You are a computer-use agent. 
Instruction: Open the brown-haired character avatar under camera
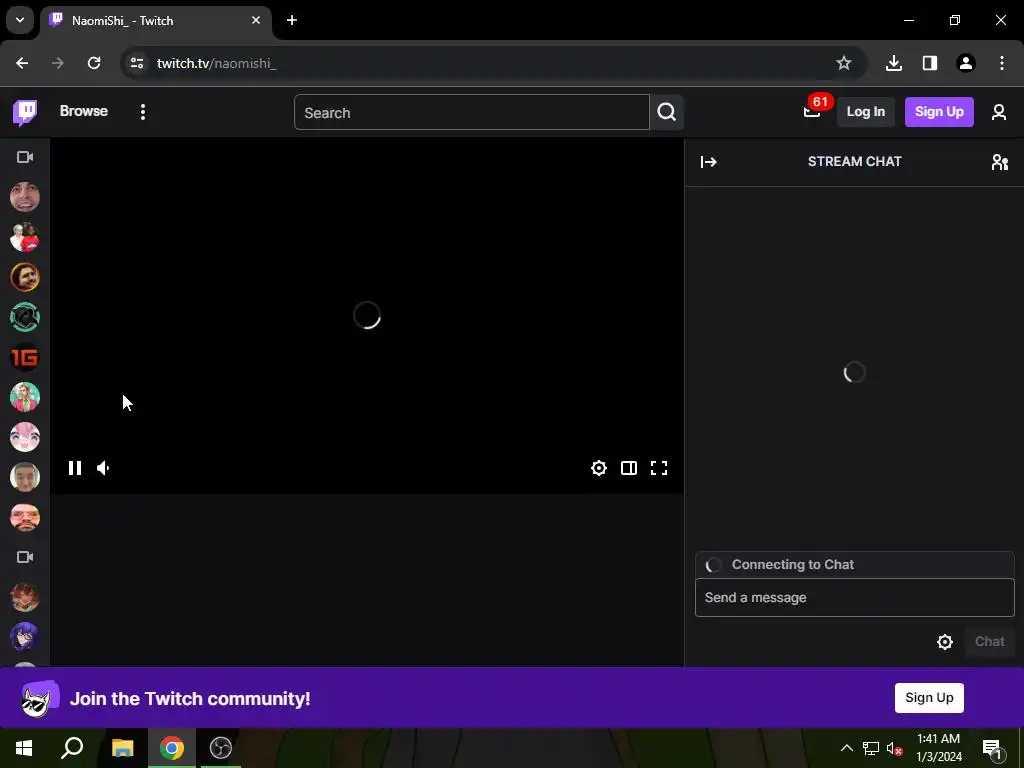click(x=25, y=598)
